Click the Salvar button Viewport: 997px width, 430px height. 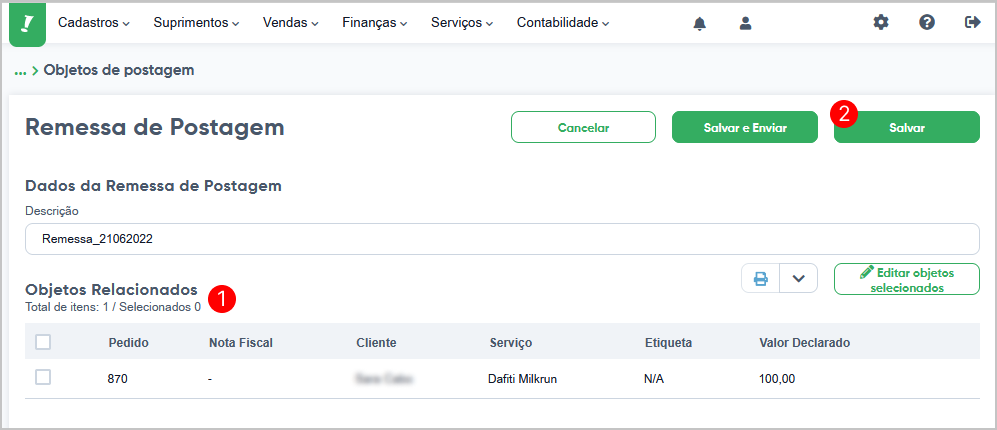pos(907,127)
